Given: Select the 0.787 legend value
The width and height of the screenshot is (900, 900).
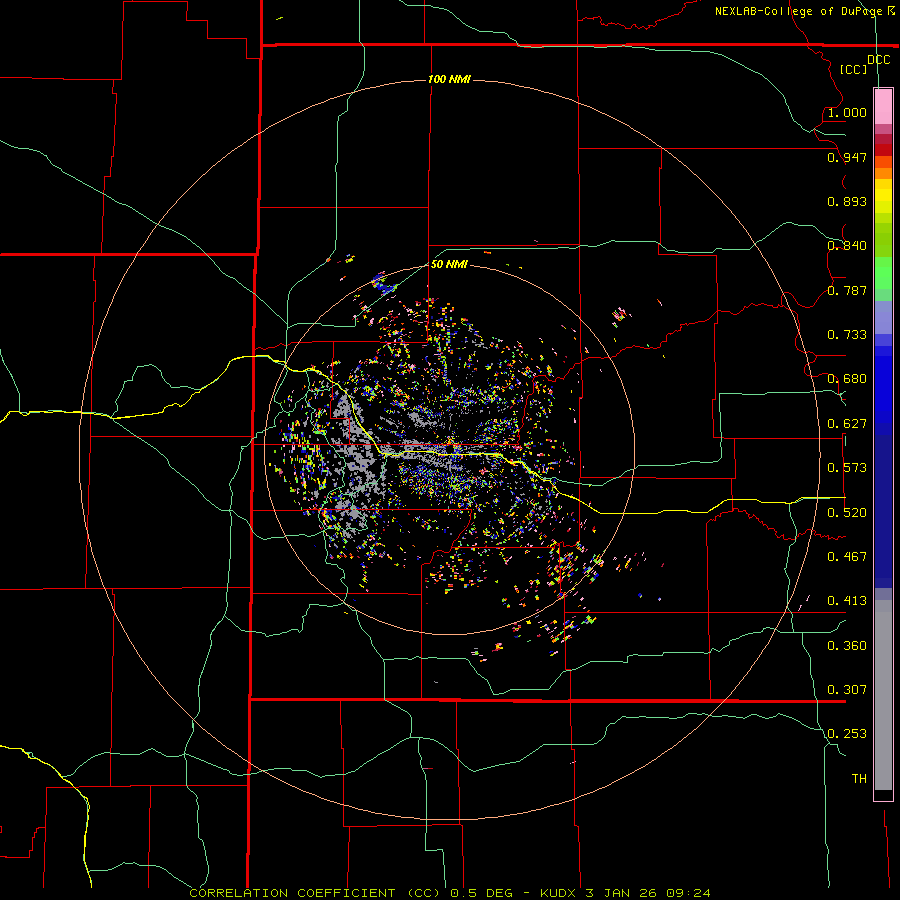Looking at the screenshot, I should (x=847, y=290).
